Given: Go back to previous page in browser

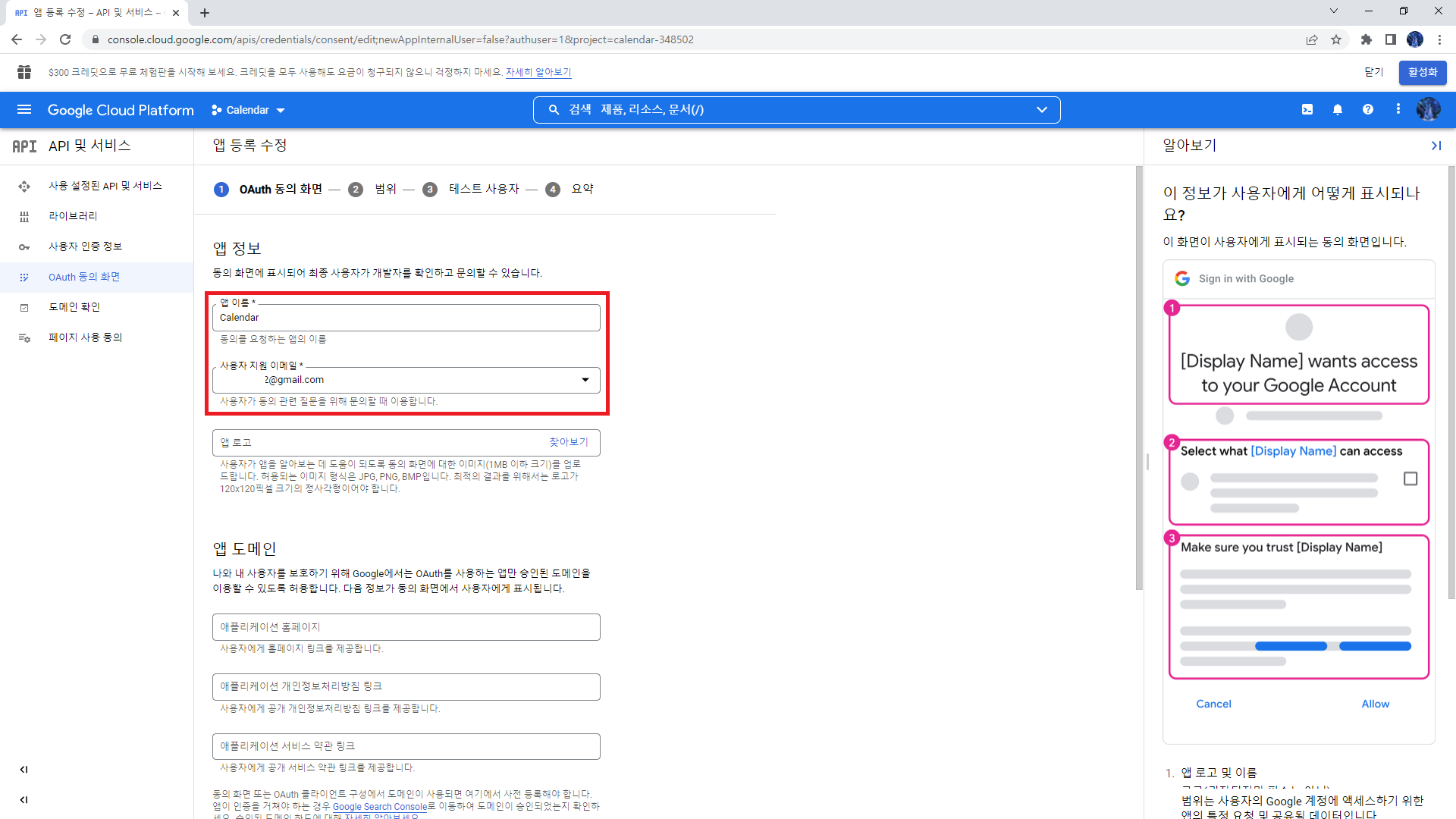Looking at the screenshot, I should [x=17, y=39].
